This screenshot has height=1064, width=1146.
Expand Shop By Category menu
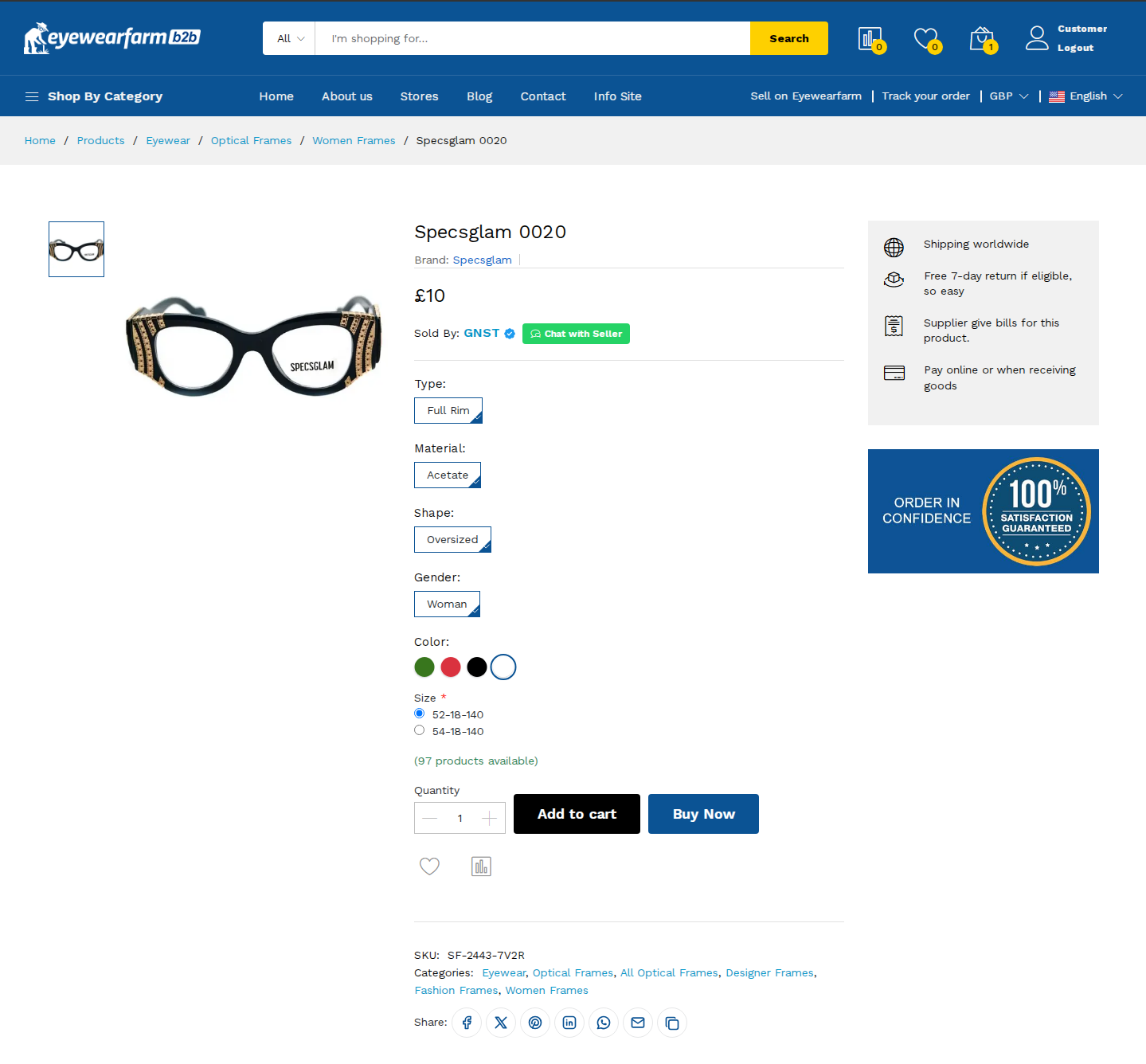[94, 96]
